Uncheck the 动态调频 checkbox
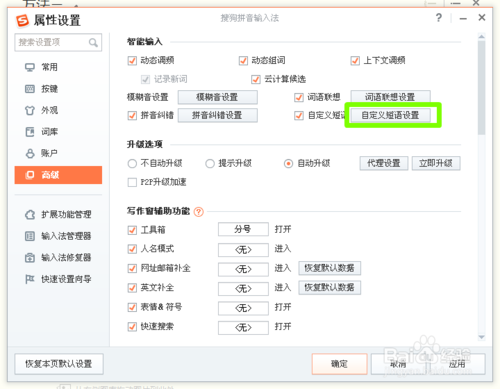 [132, 61]
